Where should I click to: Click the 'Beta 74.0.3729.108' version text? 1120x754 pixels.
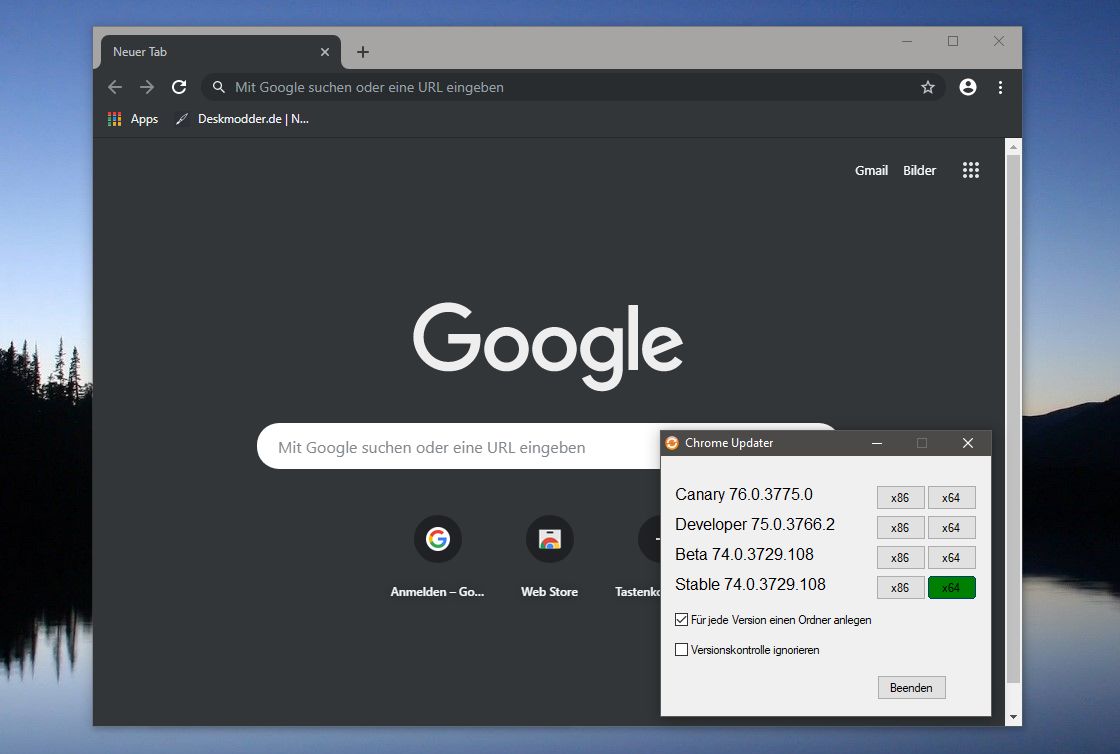[x=744, y=554]
